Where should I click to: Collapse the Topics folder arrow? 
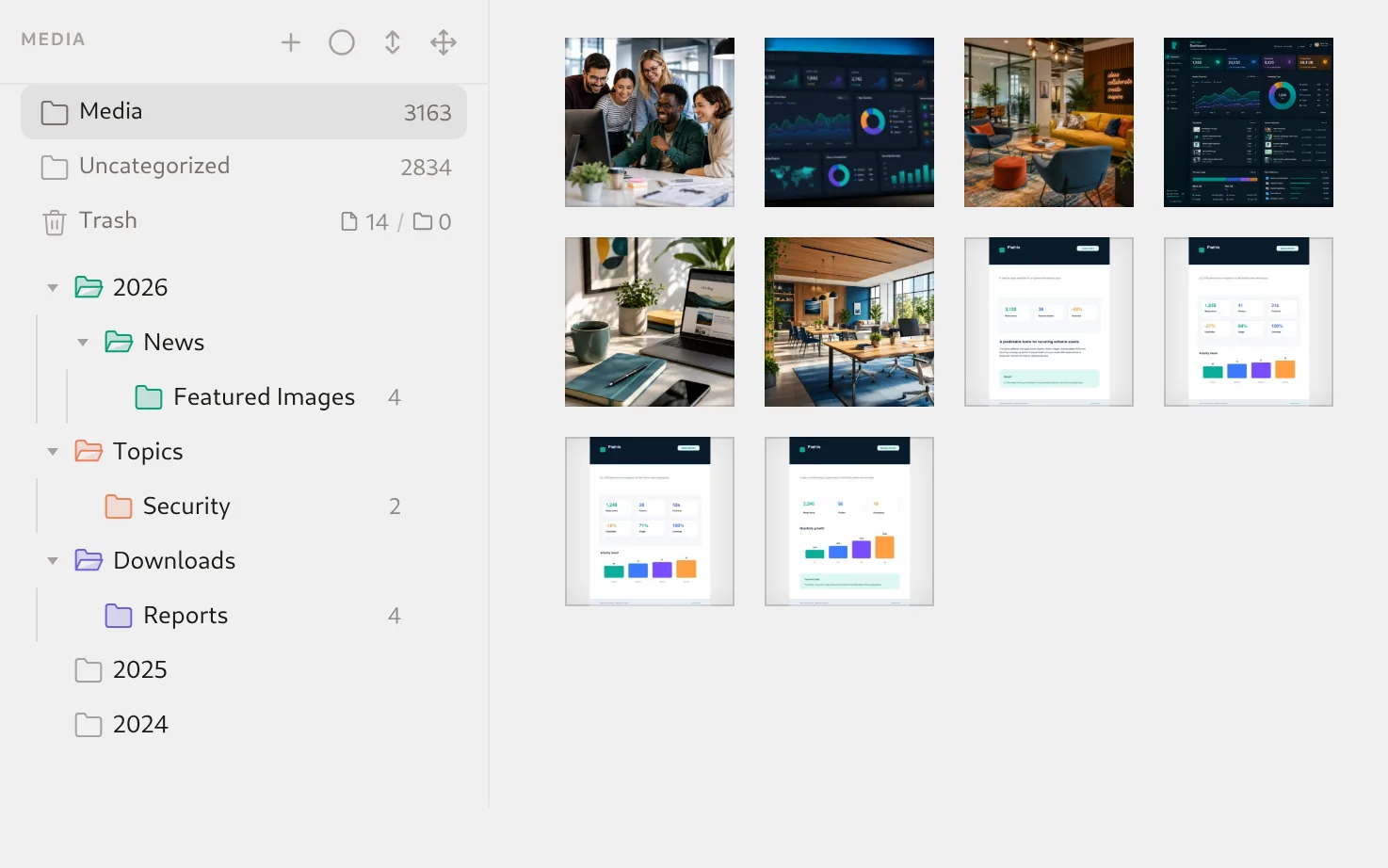point(53,451)
